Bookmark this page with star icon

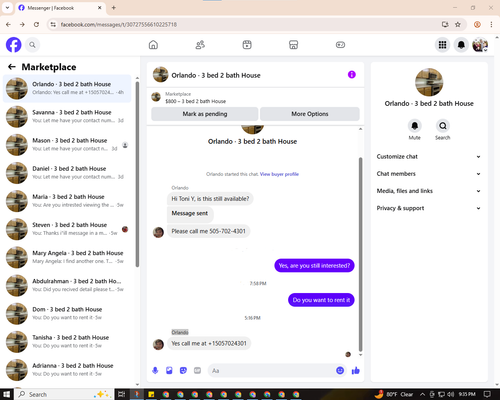458,24
